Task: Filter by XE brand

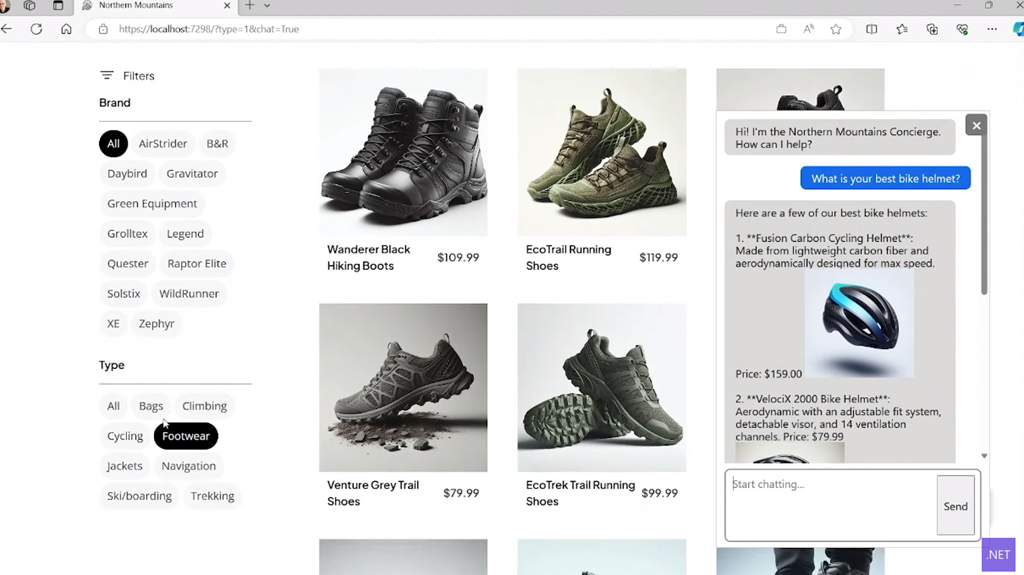Action: click(114, 324)
